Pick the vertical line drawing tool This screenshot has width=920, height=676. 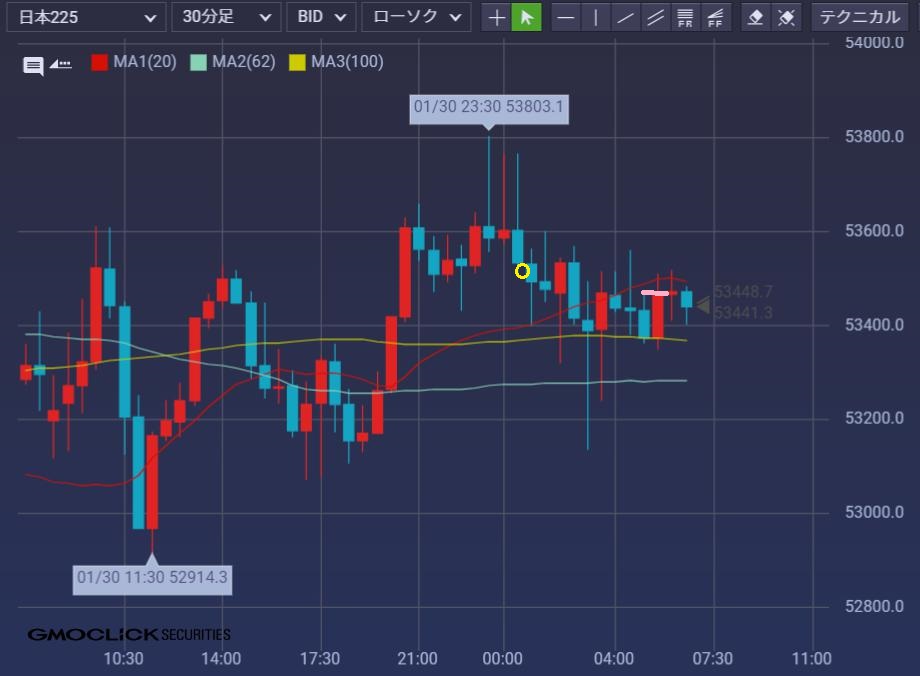tap(596, 17)
